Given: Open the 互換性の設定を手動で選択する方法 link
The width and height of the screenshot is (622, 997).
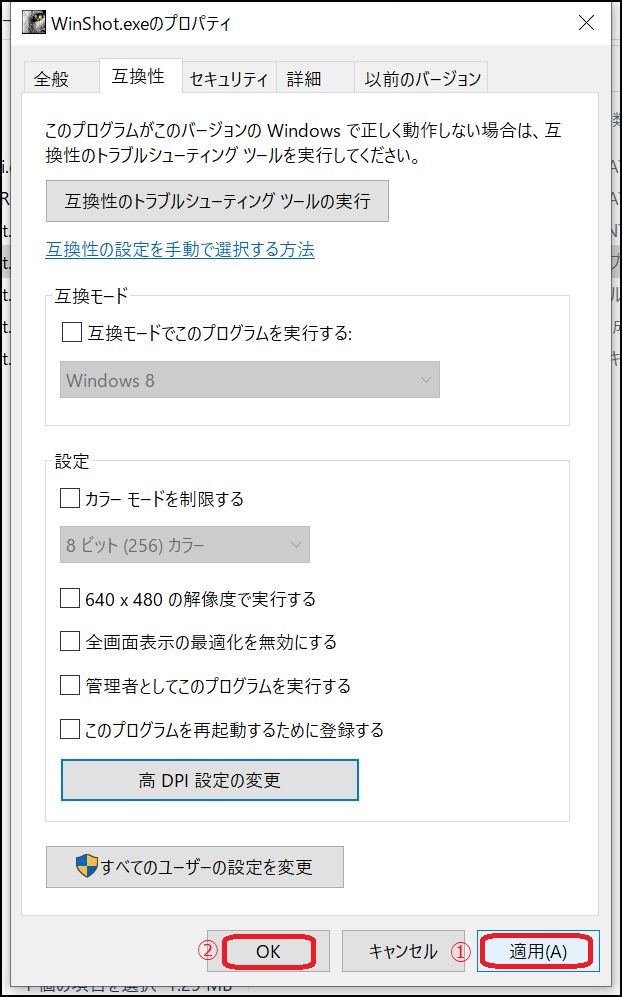Looking at the screenshot, I should pyautogui.click(x=180, y=250).
